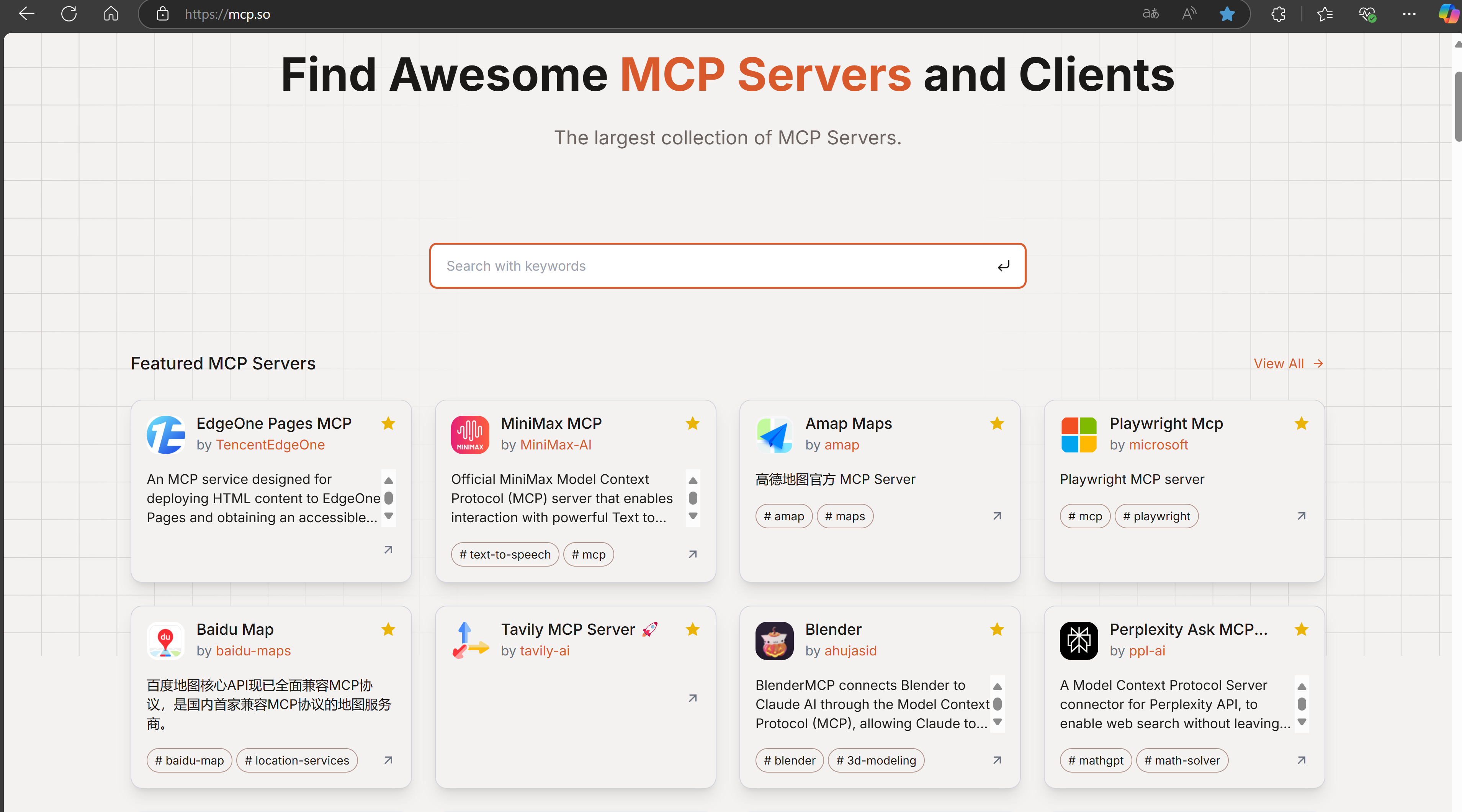Open Playwright Mcp external arrow

(1302, 516)
